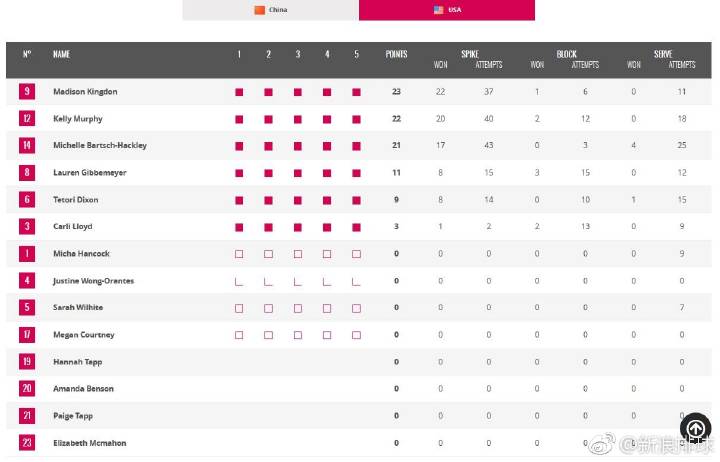Click Tetori Dixon's number 6 badge
Screen dimensions: 720x462
pos(26,200)
